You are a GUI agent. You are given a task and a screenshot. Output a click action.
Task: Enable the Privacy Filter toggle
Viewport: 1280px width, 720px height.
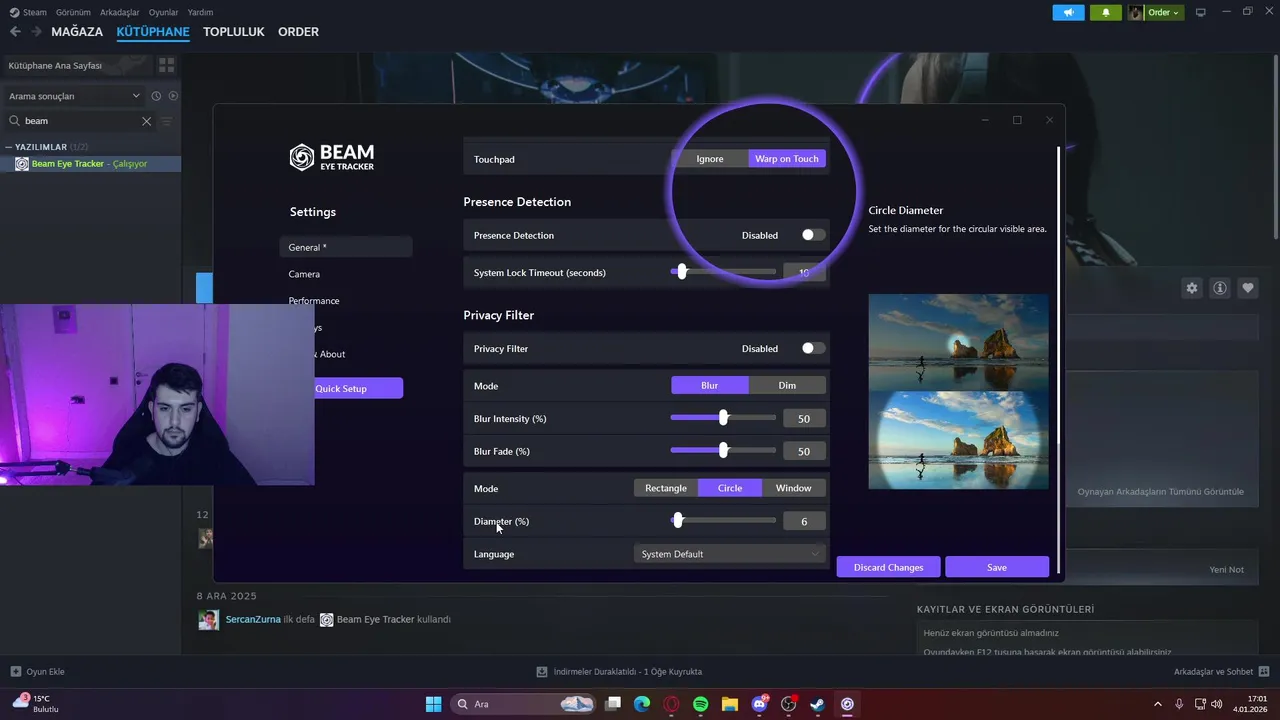click(x=814, y=348)
